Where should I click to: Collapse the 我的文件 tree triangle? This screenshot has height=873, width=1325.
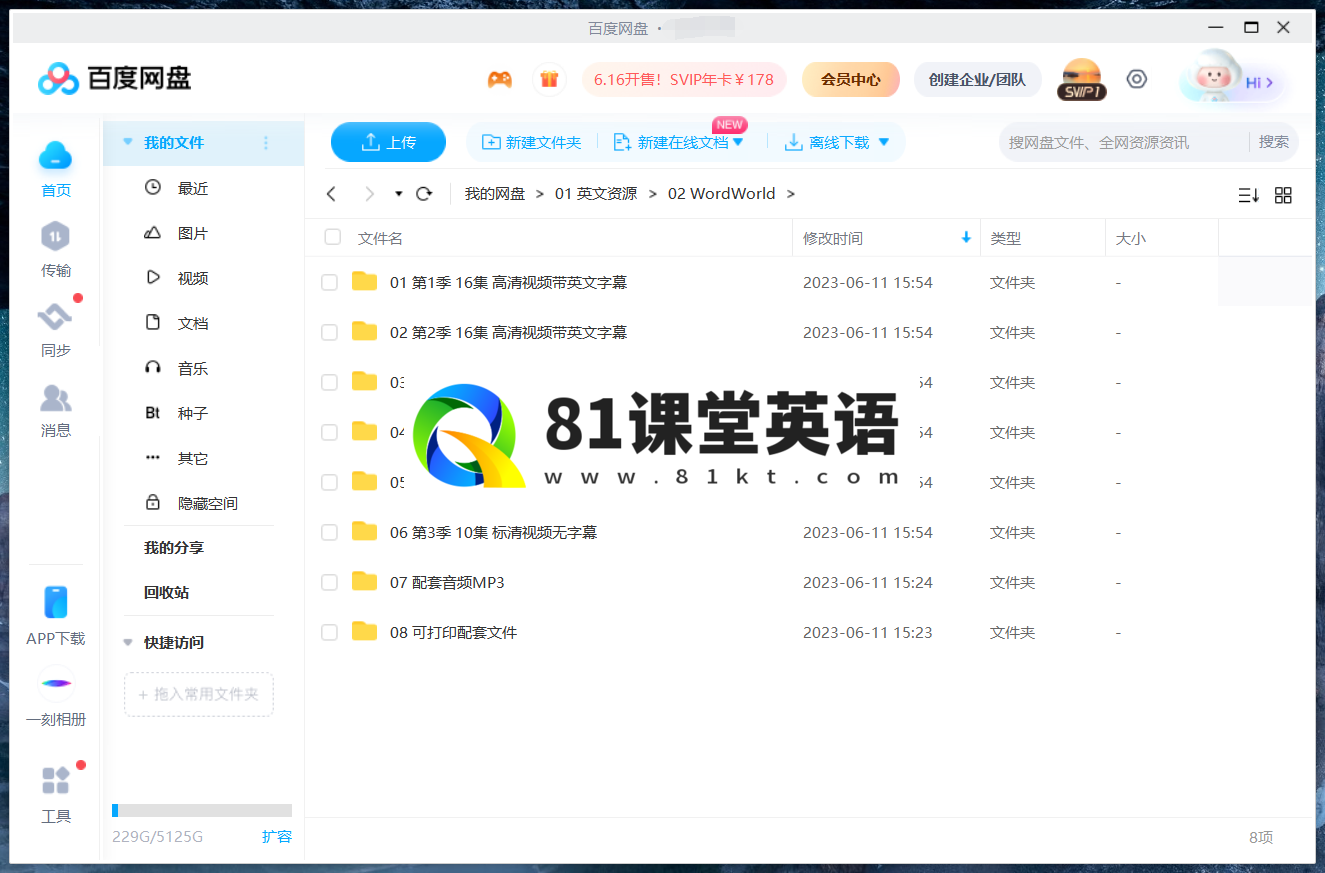127,143
